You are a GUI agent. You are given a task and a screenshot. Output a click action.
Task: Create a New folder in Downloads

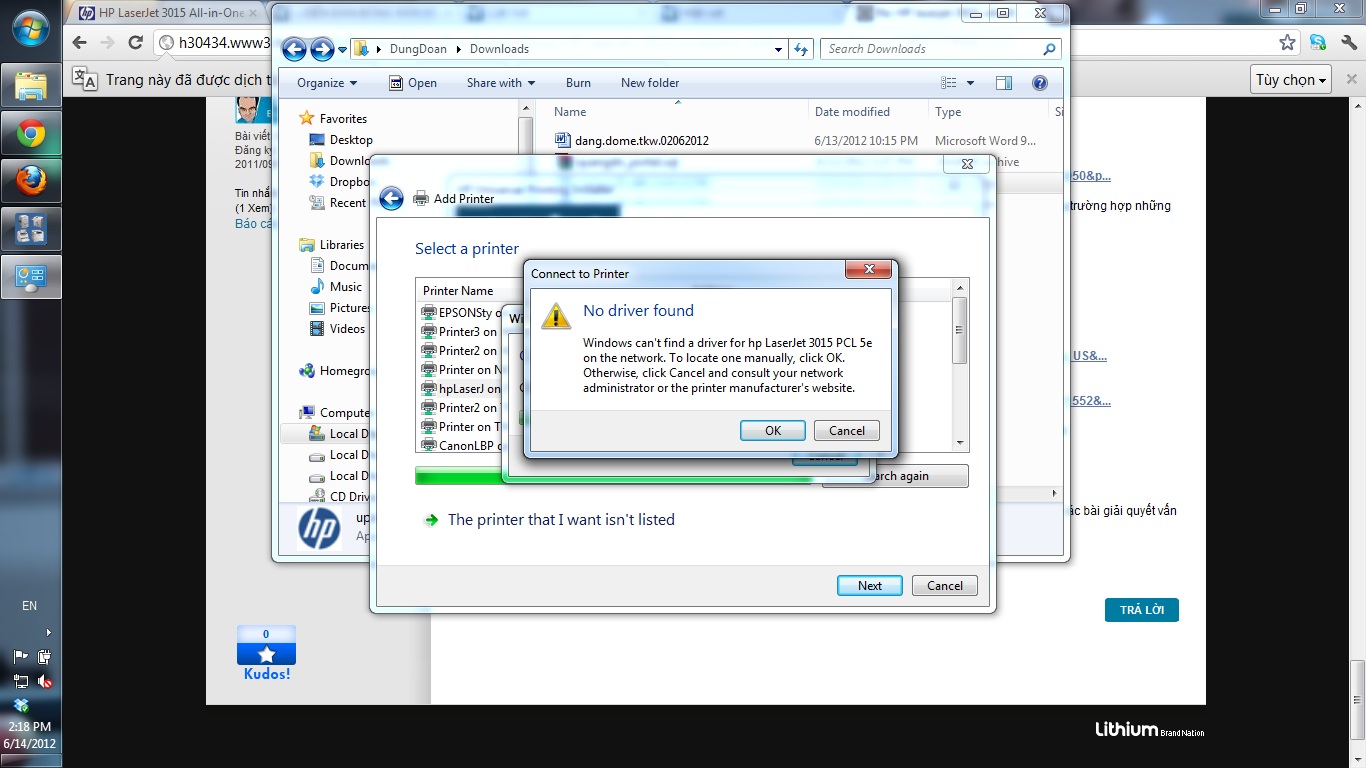[x=650, y=83]
